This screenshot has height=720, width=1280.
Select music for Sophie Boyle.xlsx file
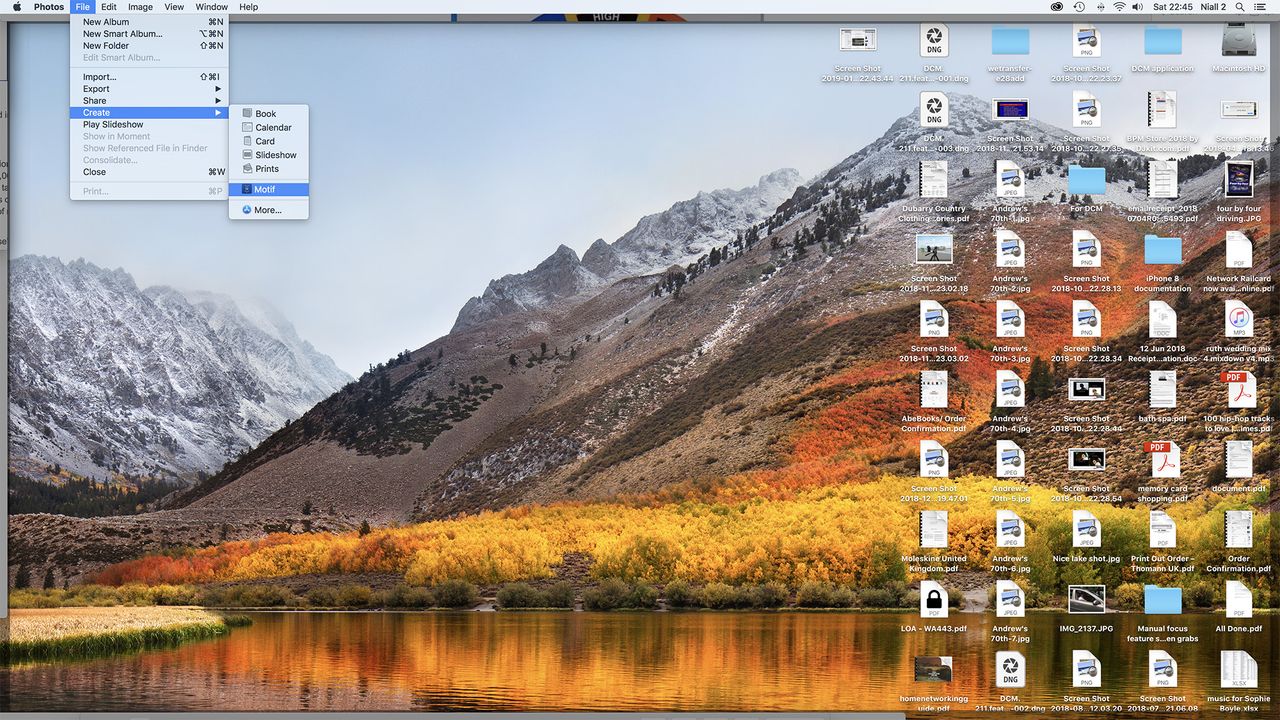[x=1238, y=669]
